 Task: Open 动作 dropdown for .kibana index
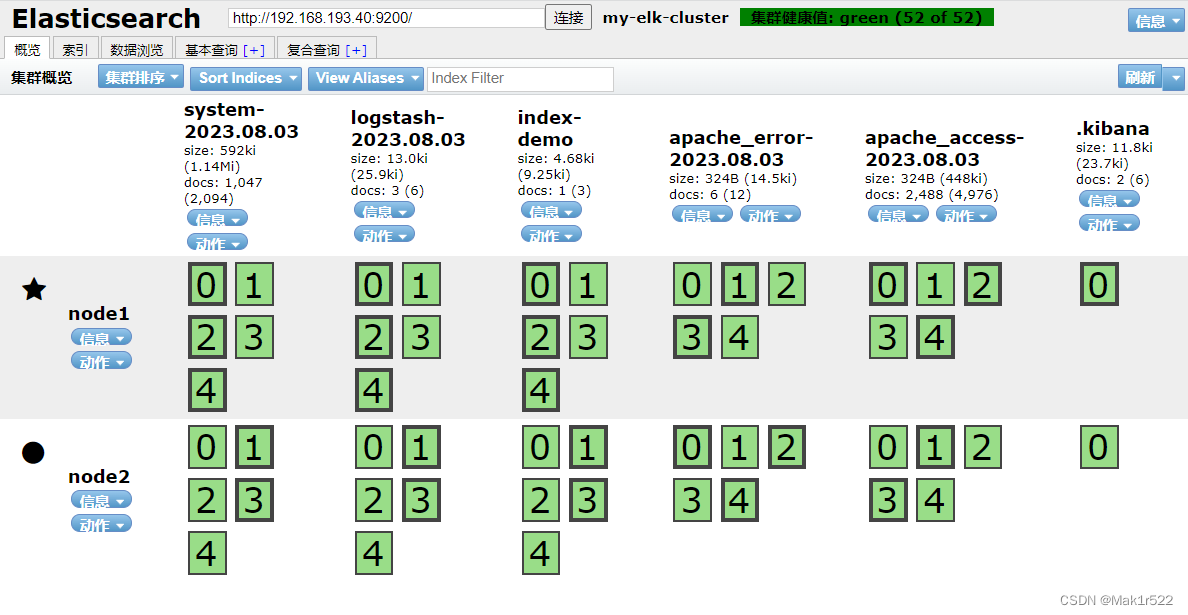(x=1109, y=223)
